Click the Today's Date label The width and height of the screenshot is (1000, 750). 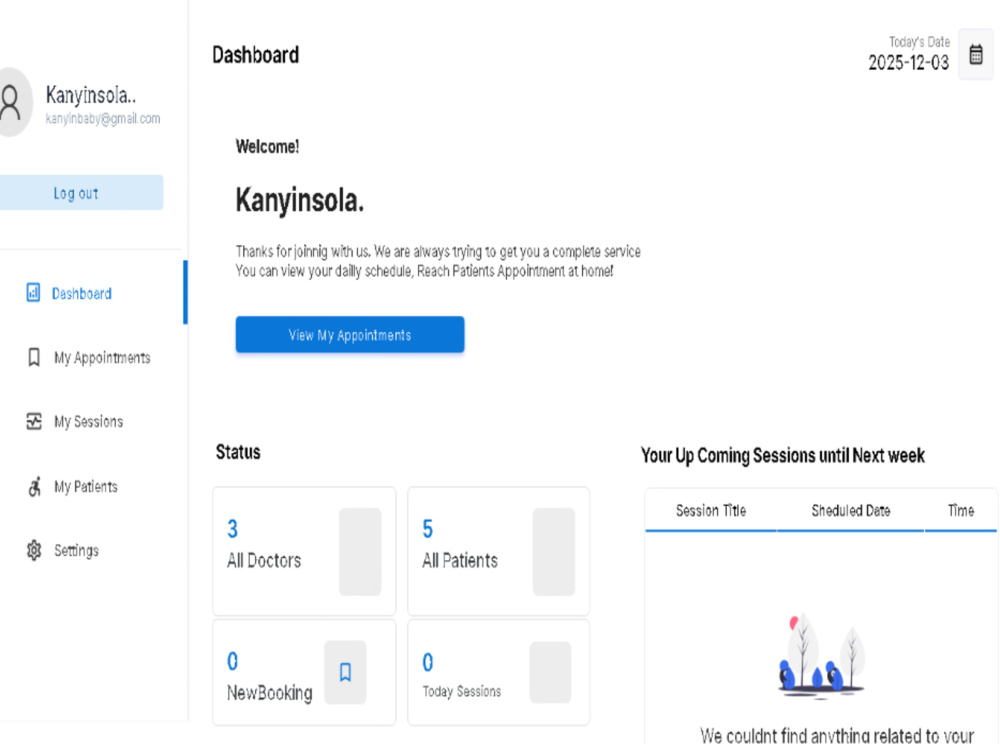[920, 42]
